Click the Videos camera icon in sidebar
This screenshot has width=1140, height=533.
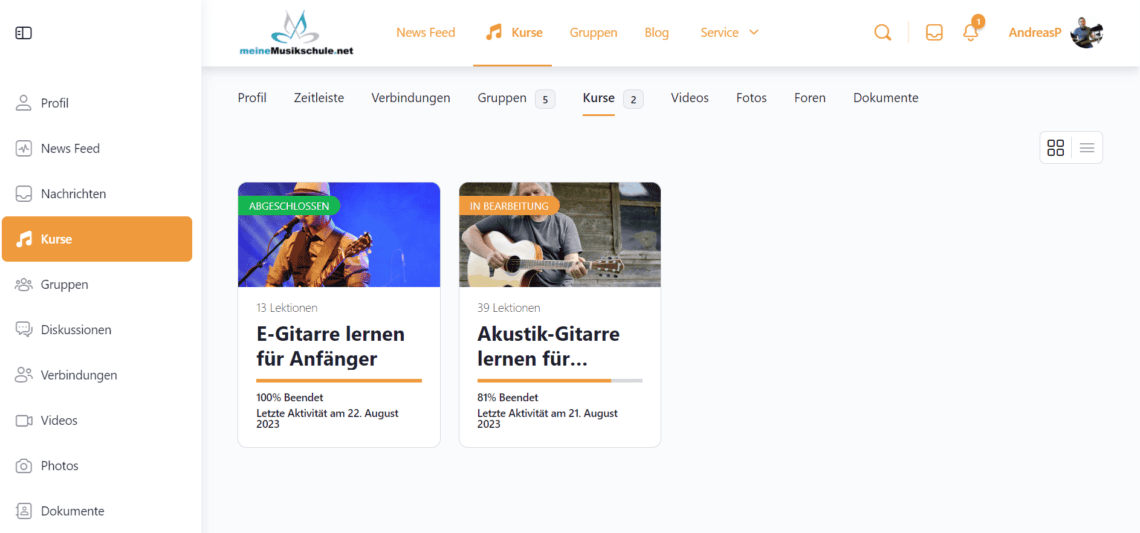tap(24, 420)
